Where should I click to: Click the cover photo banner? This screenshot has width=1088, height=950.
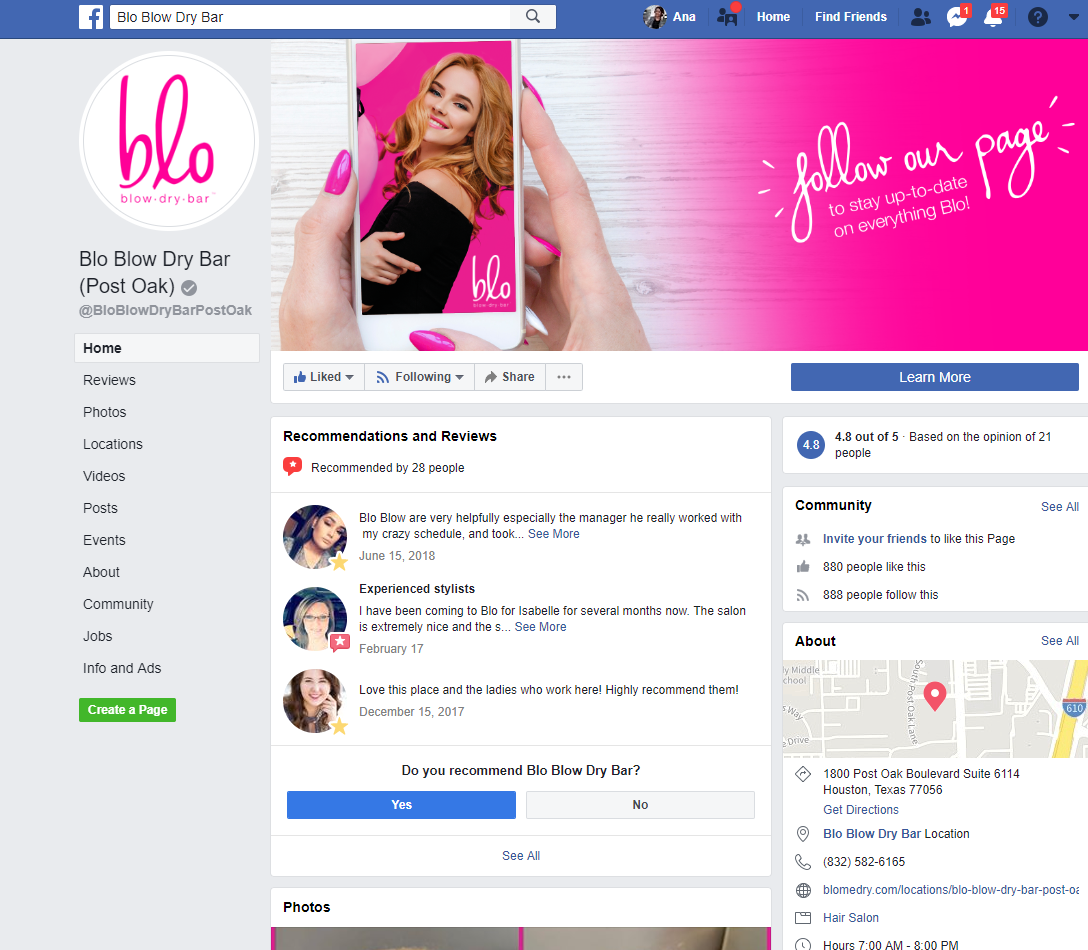[679, 195]
